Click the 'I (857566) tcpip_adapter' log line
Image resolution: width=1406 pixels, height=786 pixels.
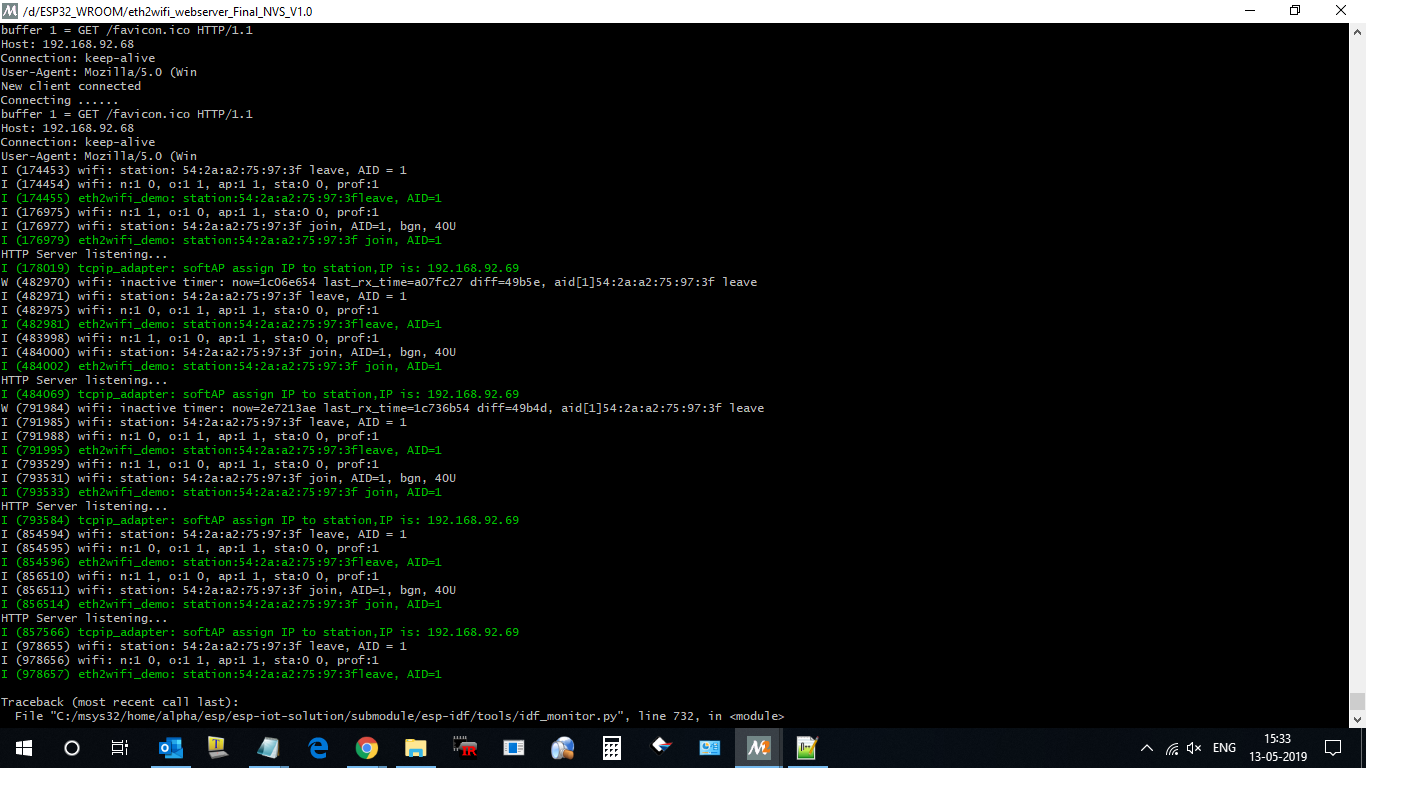pos(260,632)
